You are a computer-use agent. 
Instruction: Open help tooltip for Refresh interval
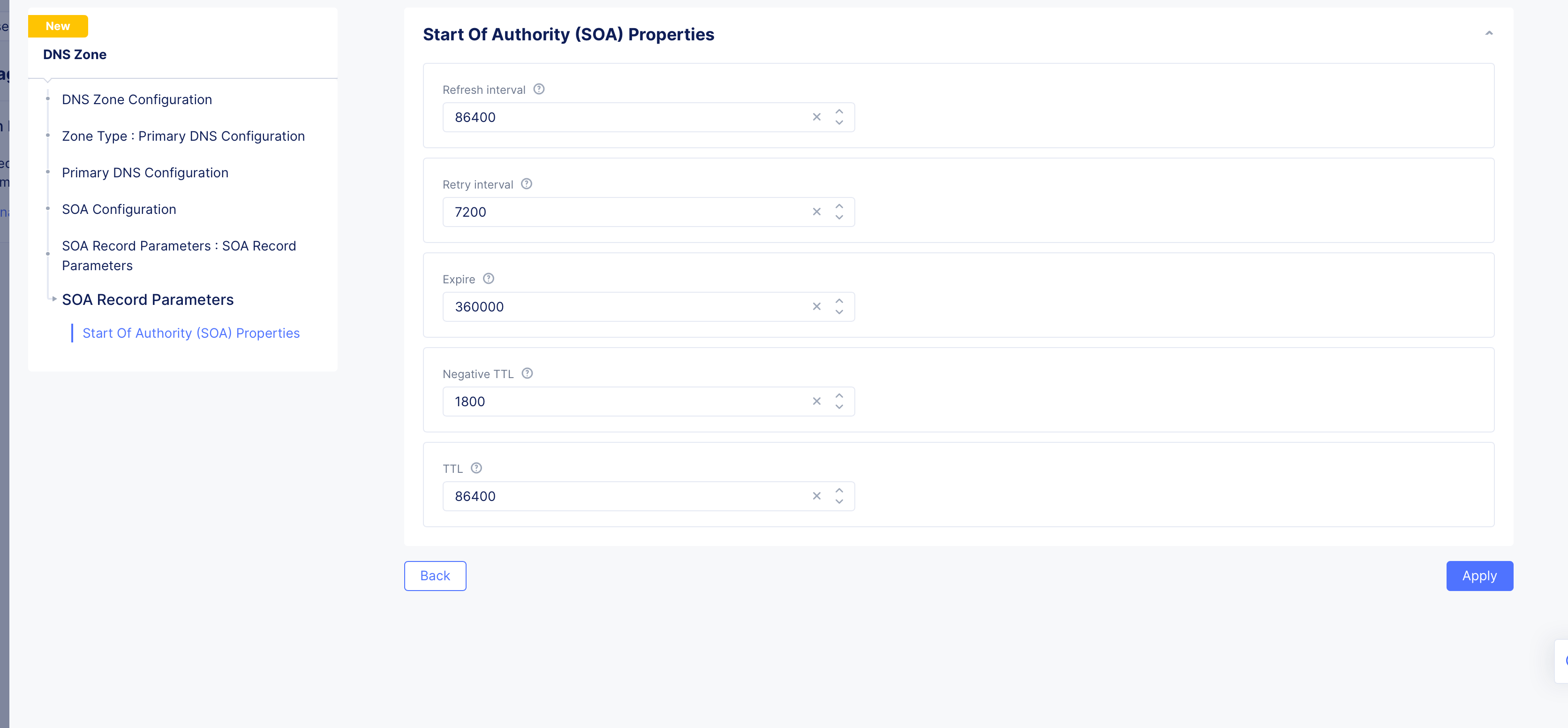[538, 89]
